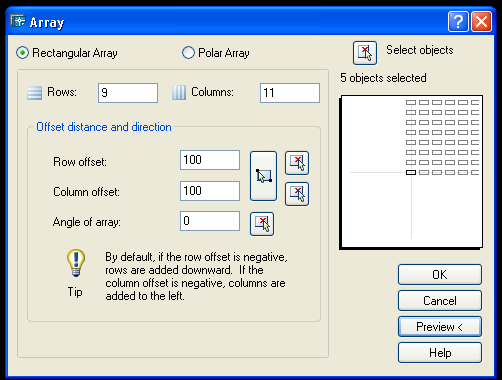The image size is (502, 380).
Task: Focus the Column offset field
Action: click(210, 191)
